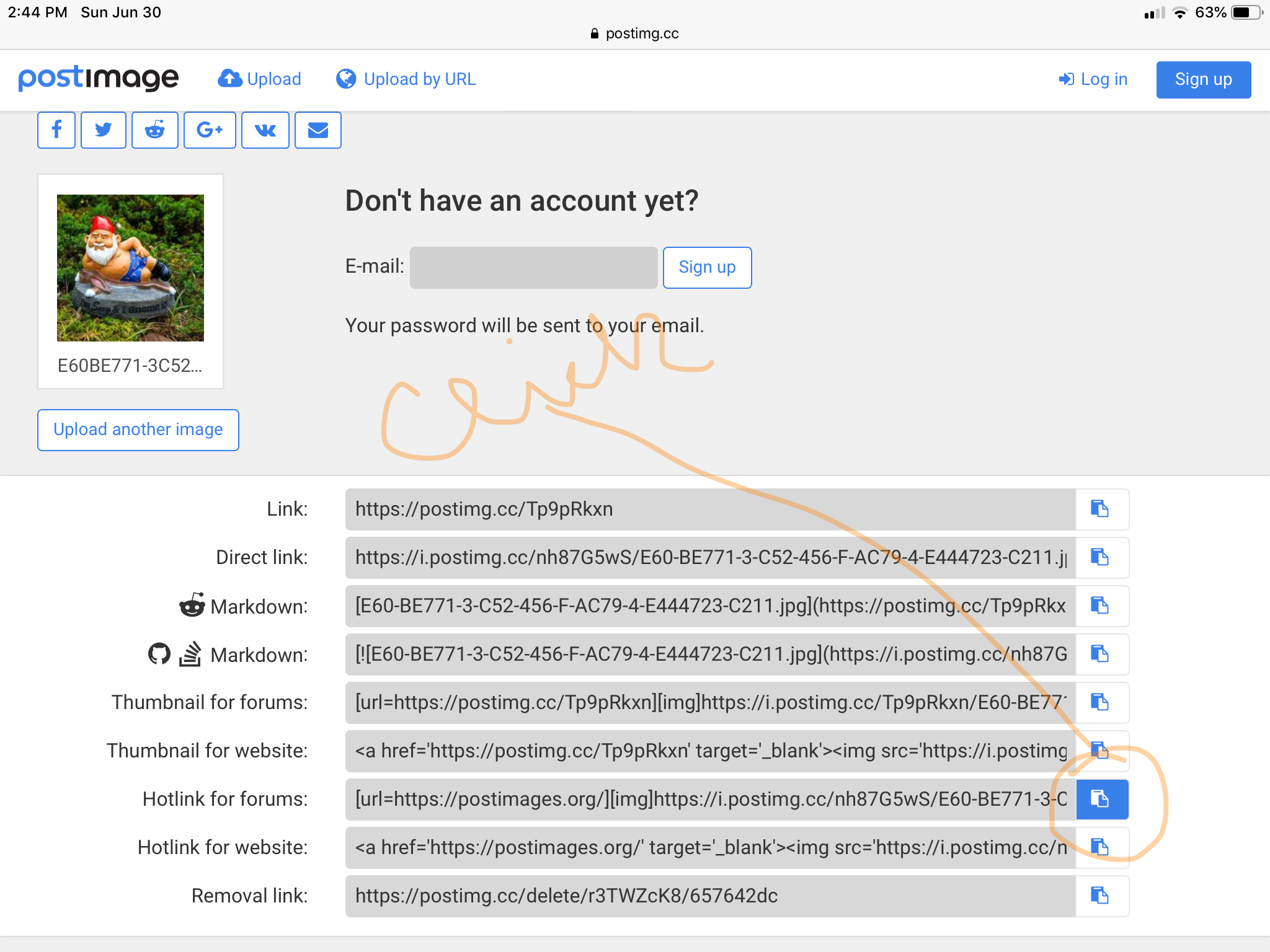Copy Hotlink for website code

(x=1101, y=848)
